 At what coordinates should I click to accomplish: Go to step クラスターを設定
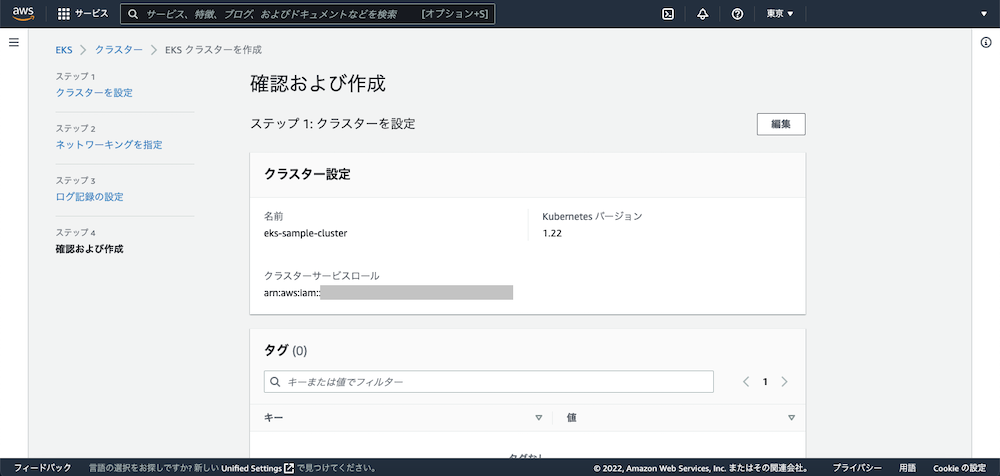tap(94, 93)
